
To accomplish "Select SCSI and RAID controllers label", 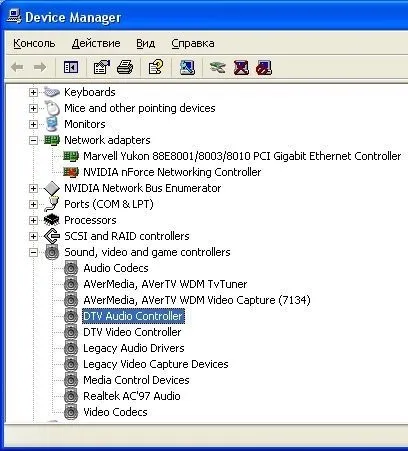I will tap(127, 236).
